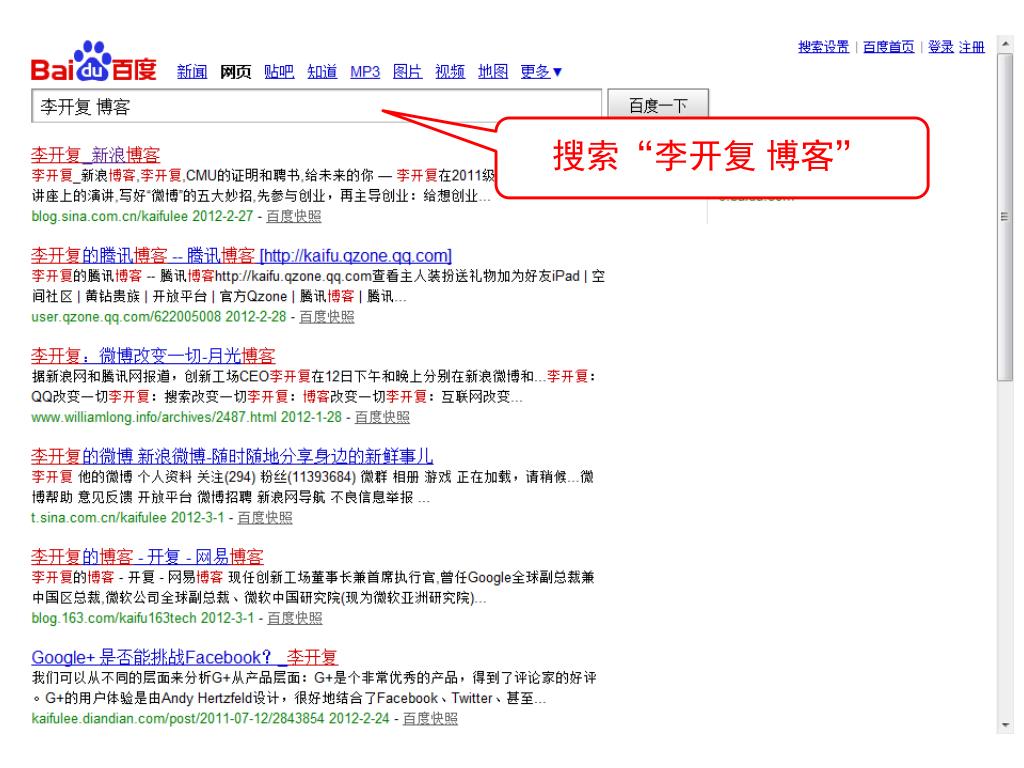Viewport: 1024px width, 768px height.
Task: Click the URL text t.sina.com.cn/kaifulee
Action: tap(99, 518)
